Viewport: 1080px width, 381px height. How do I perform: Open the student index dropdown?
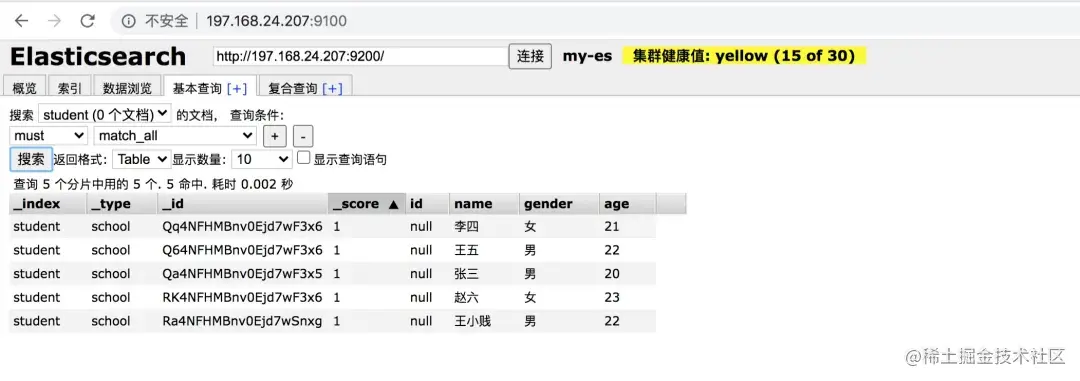(x=105, y=114)
